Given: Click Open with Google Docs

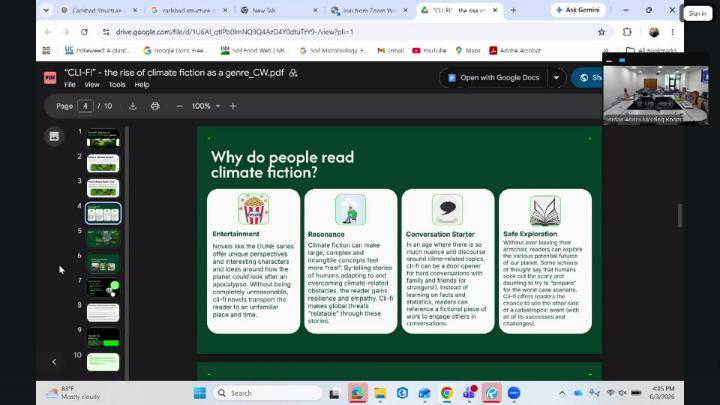Looking at the screenshot, I should 494,78.
